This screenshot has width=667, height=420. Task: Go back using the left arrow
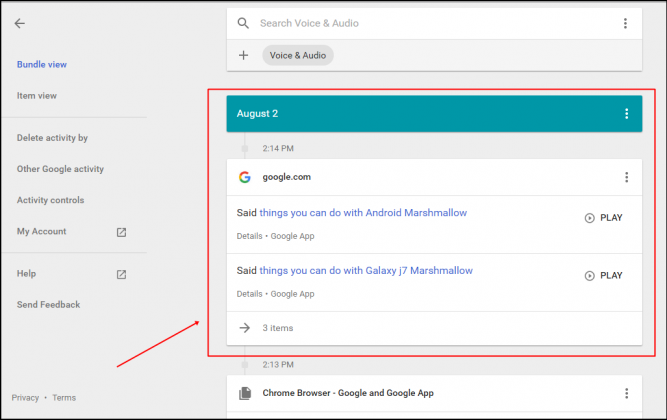pos(20,23)
